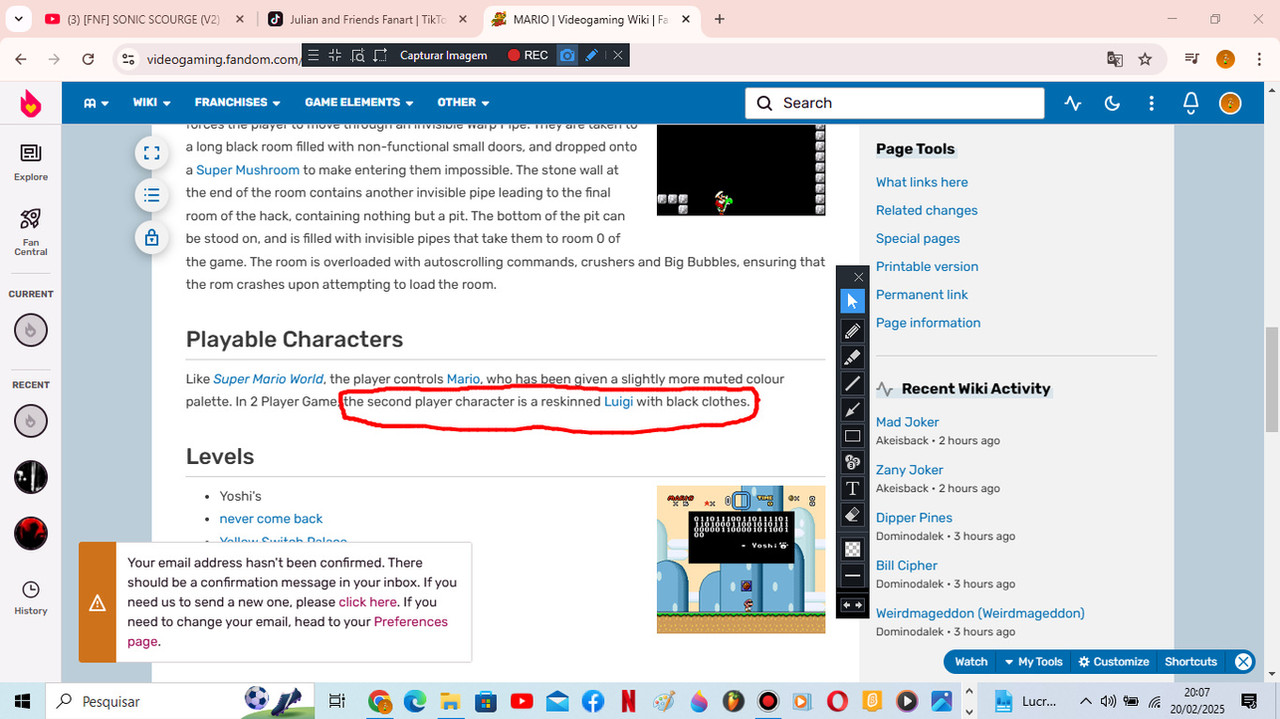The image size is (1280, 719).
Task: Click 'What links here' page tool
Action: [x=922, y=182]
